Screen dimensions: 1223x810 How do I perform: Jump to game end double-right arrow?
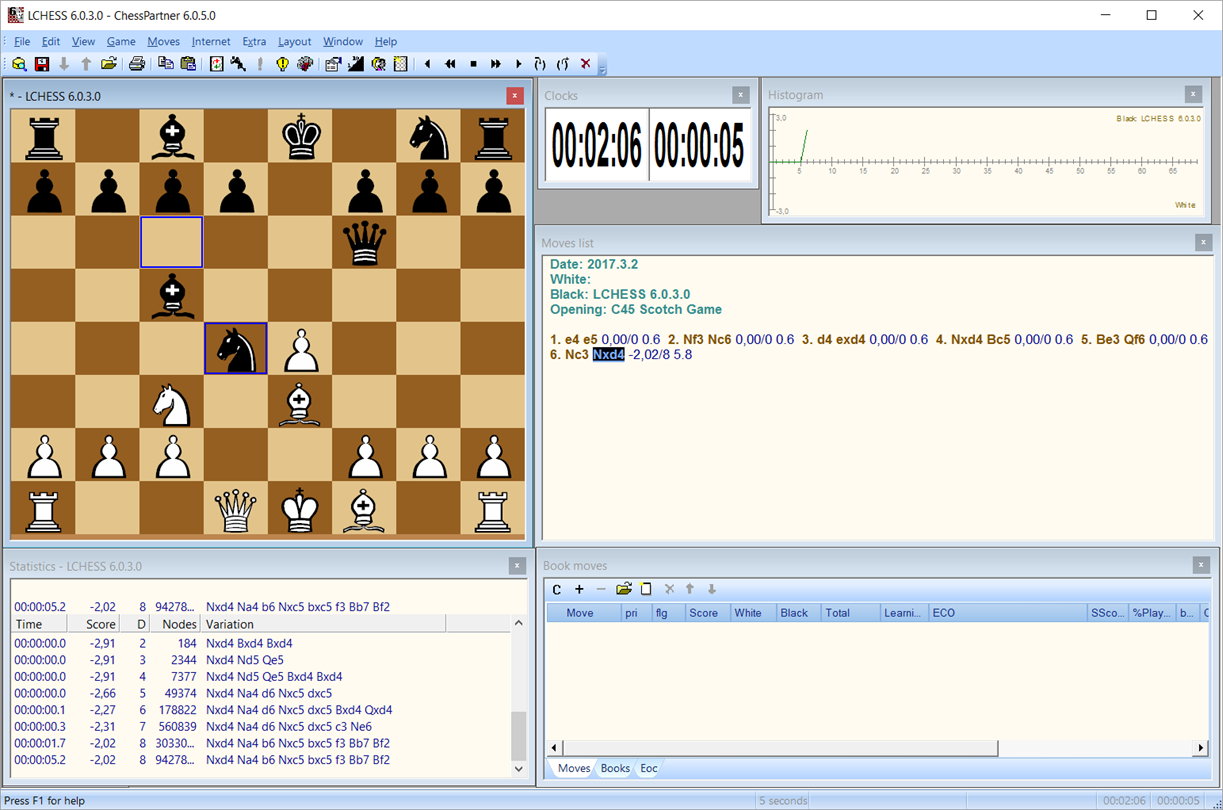click(496, 64)
